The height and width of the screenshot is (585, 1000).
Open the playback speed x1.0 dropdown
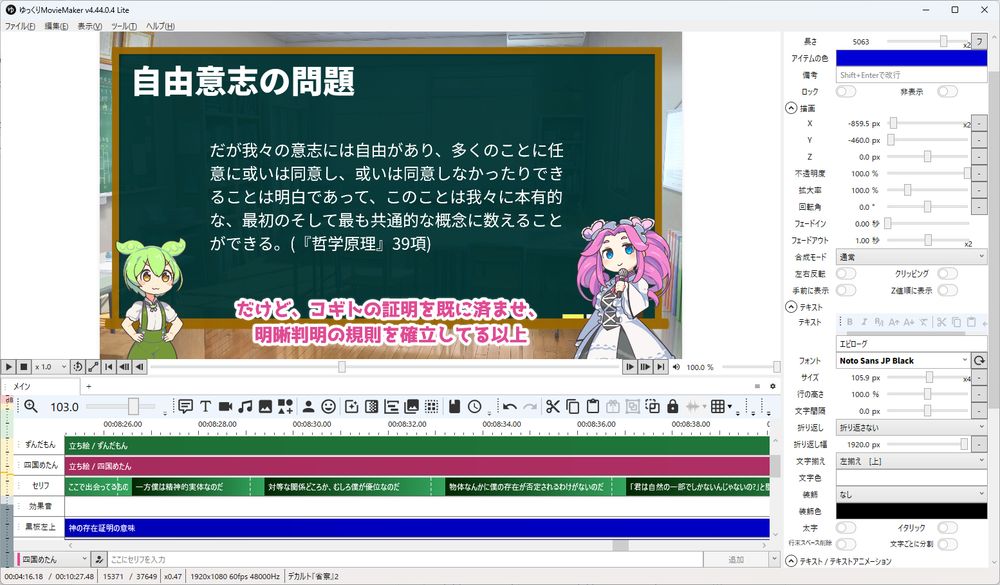(x=50, y=367)
